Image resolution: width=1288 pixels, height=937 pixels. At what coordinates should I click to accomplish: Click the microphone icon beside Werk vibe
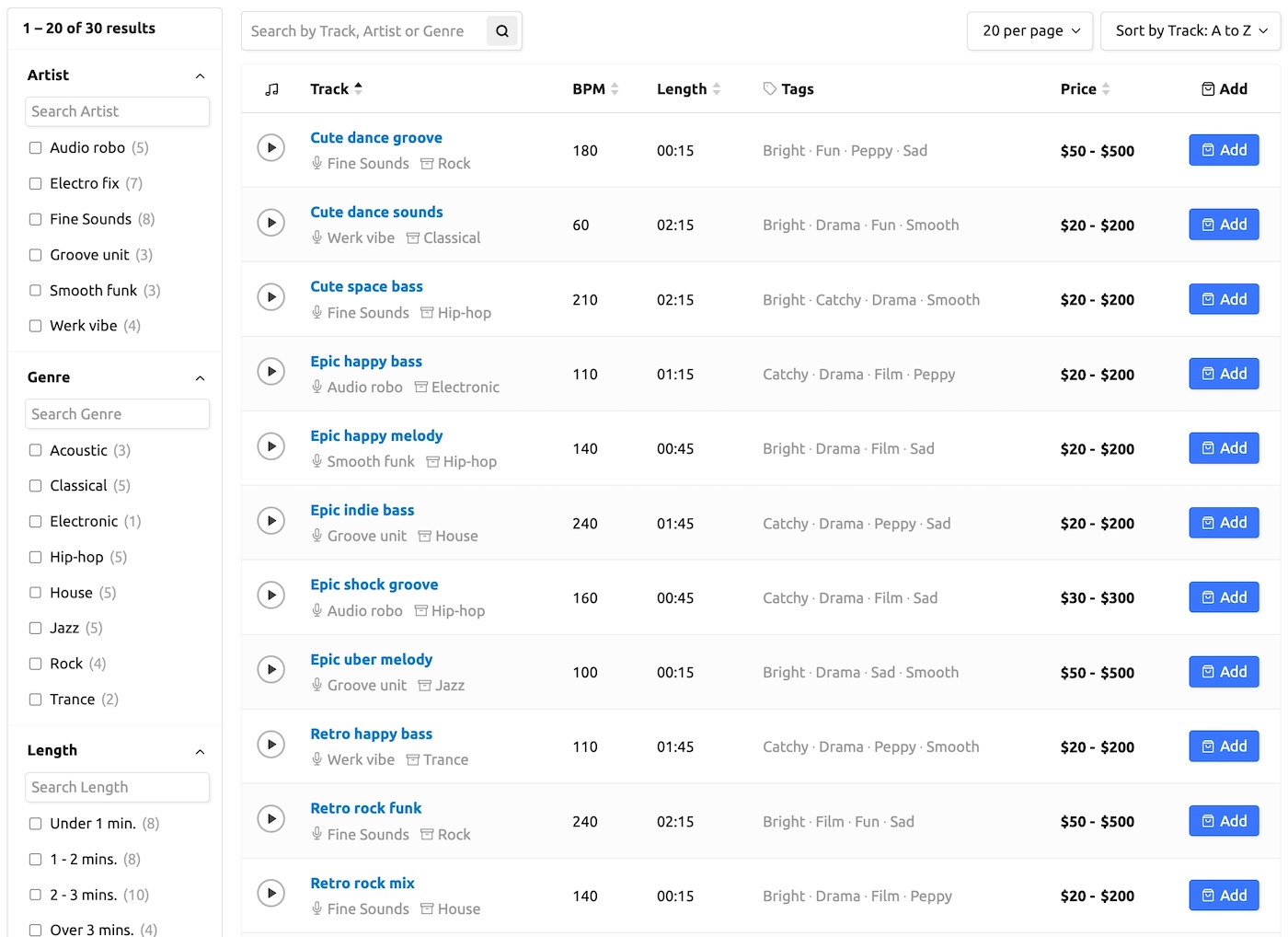pos(316,237)
